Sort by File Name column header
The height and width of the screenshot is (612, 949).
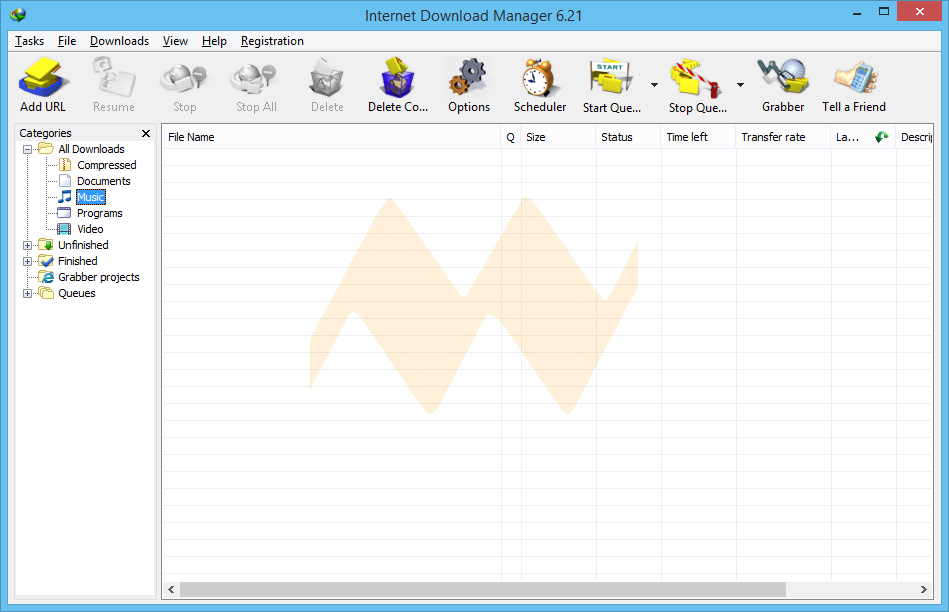click(x=332, y=137)
